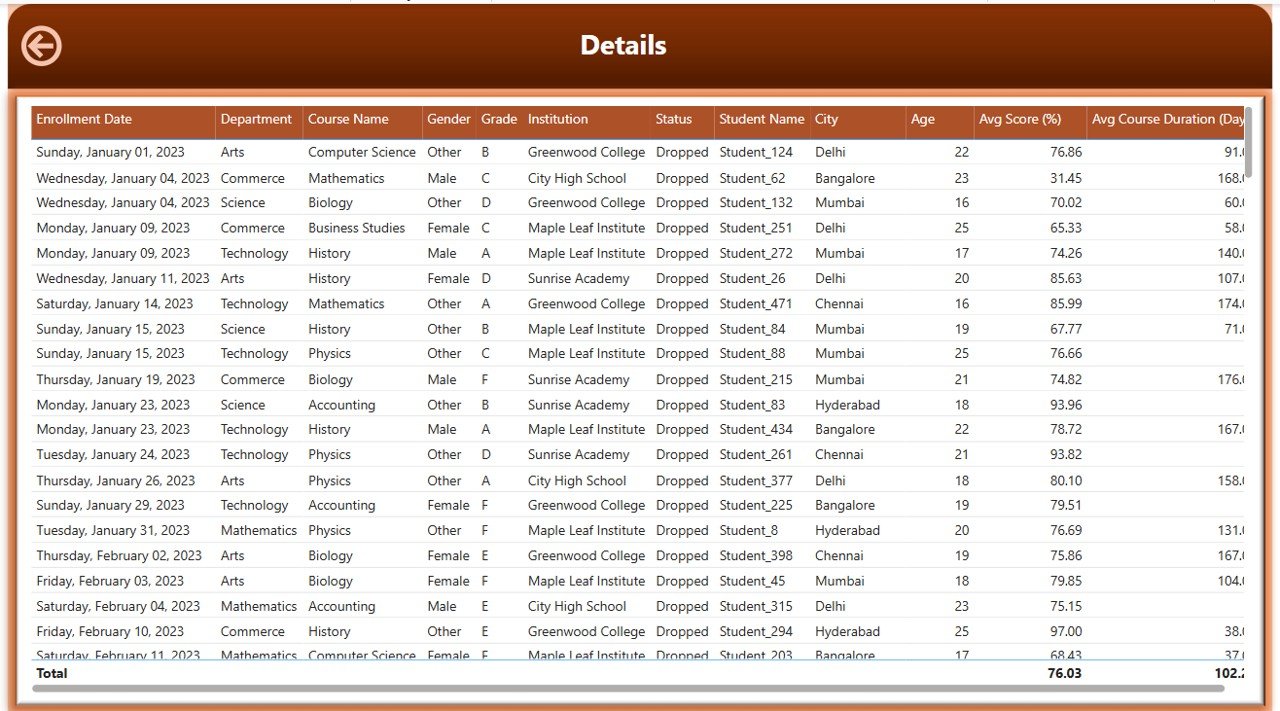
Task: Click the Student_315 cell
Action: (x=756, y=606)
